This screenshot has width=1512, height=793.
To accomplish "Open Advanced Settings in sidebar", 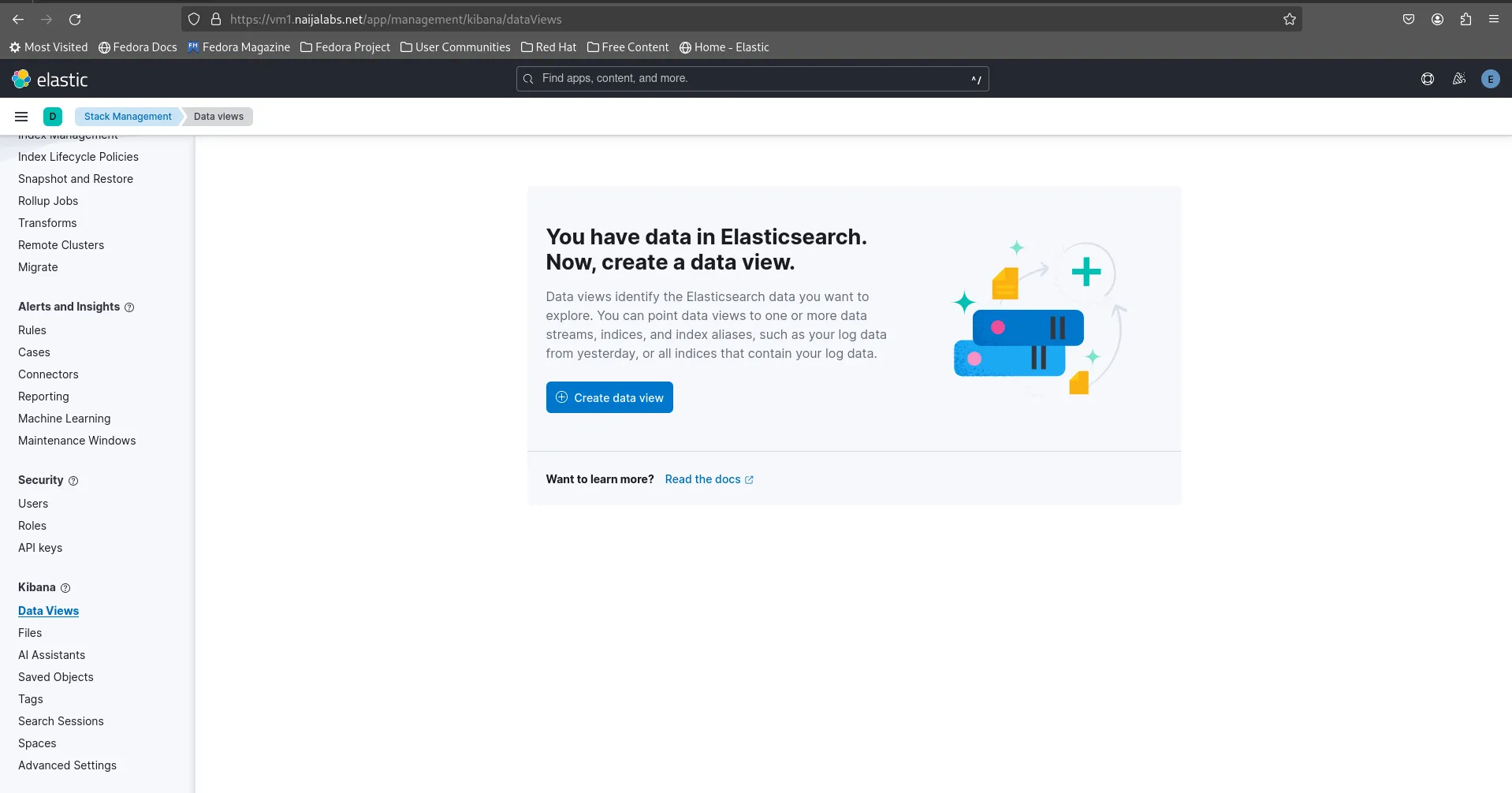I will 67,765.
